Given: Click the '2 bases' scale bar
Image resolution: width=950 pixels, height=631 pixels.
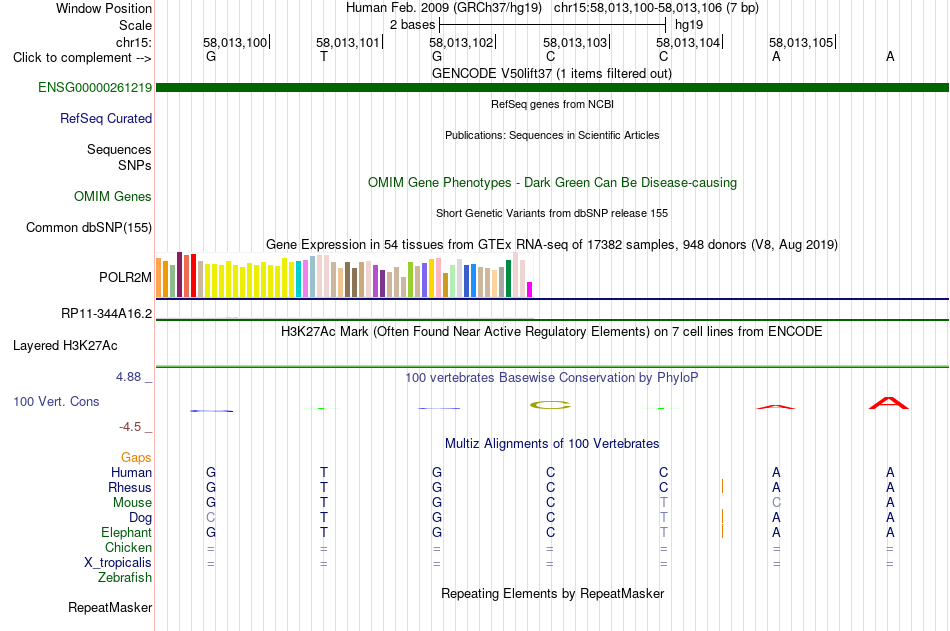Looking at the screenshot, I should [x=553, y=25].
